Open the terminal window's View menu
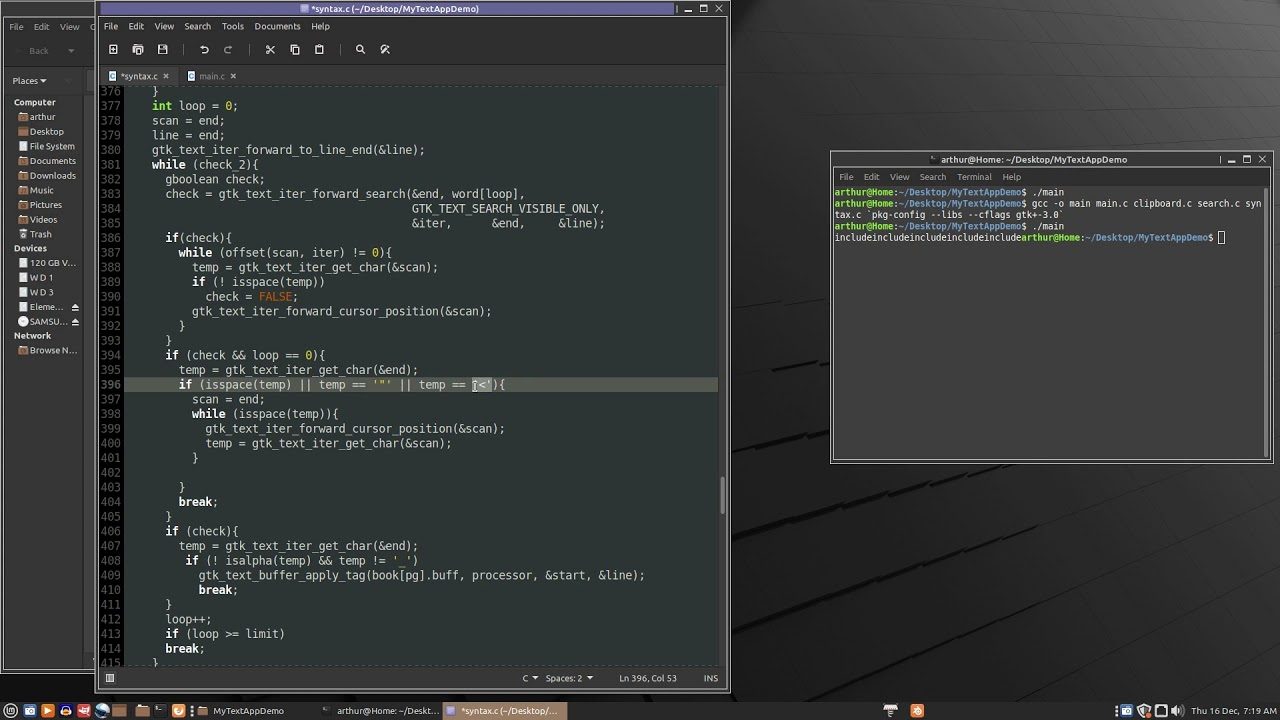The height and width of the screenshot is (720, 1280). pyautogui.click(x=899, y=177)
